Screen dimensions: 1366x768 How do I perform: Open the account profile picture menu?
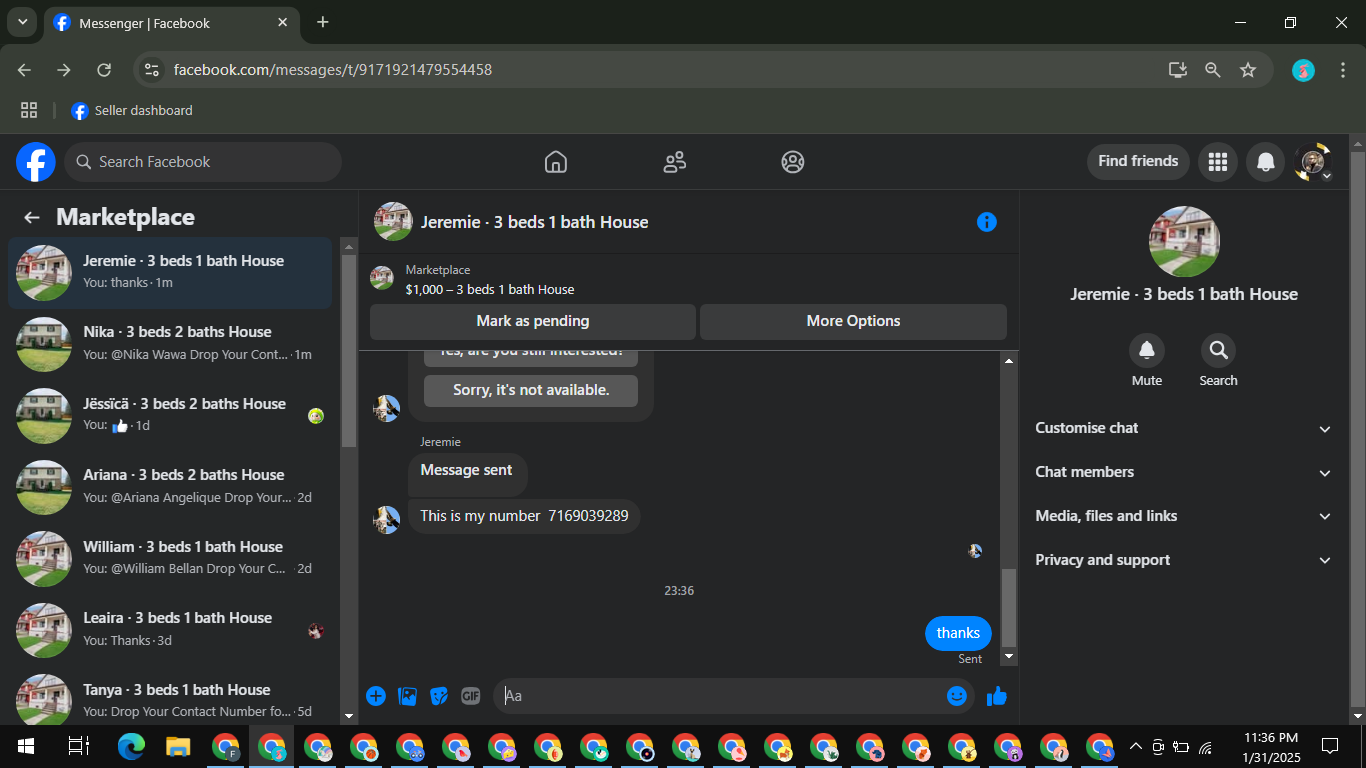1313,162
